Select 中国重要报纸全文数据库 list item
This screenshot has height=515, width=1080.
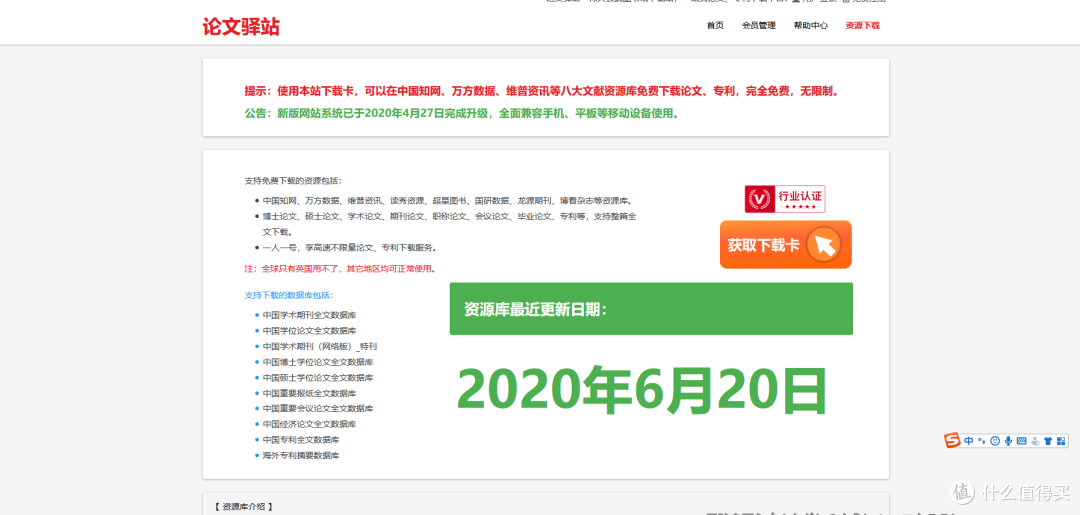coord(309,393)
